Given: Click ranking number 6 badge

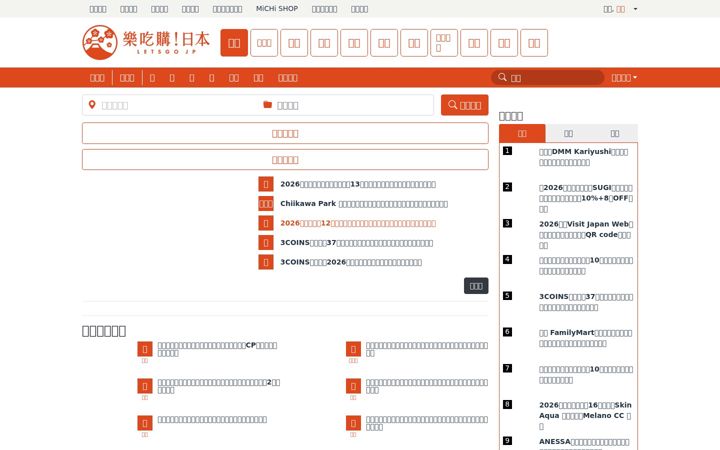Looking at the screenshot, I should [507, 332].
